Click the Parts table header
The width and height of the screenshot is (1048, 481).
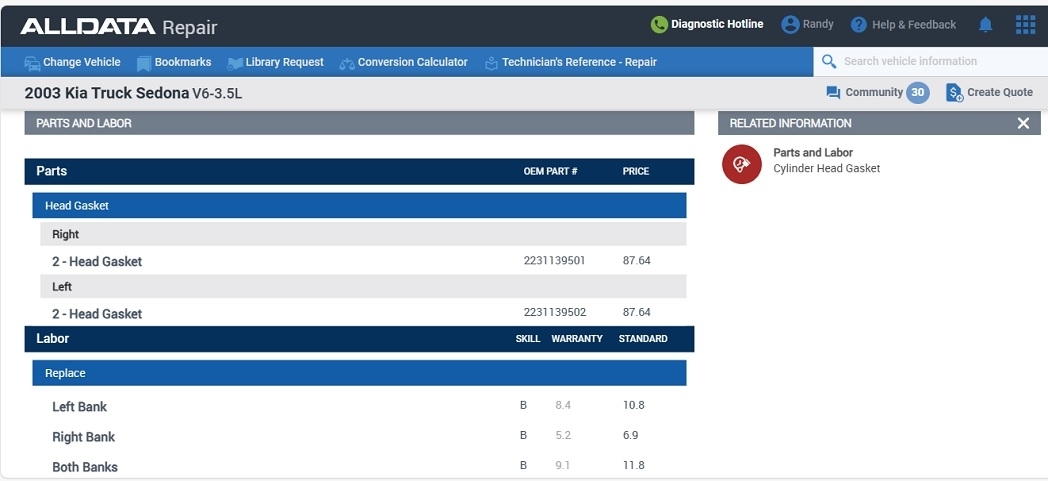click(x=359, y=171)
